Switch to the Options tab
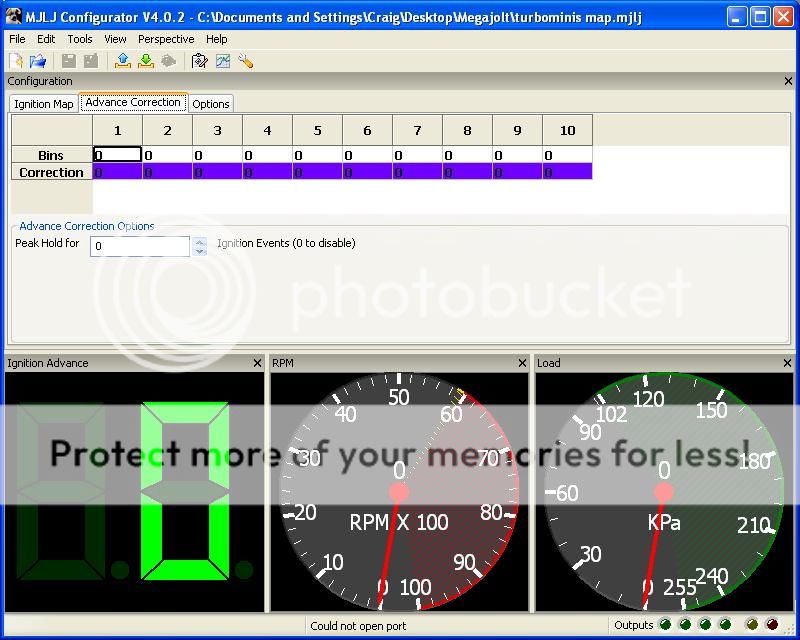This screenshot has width=800, height=640. click(x=211, y=104)
